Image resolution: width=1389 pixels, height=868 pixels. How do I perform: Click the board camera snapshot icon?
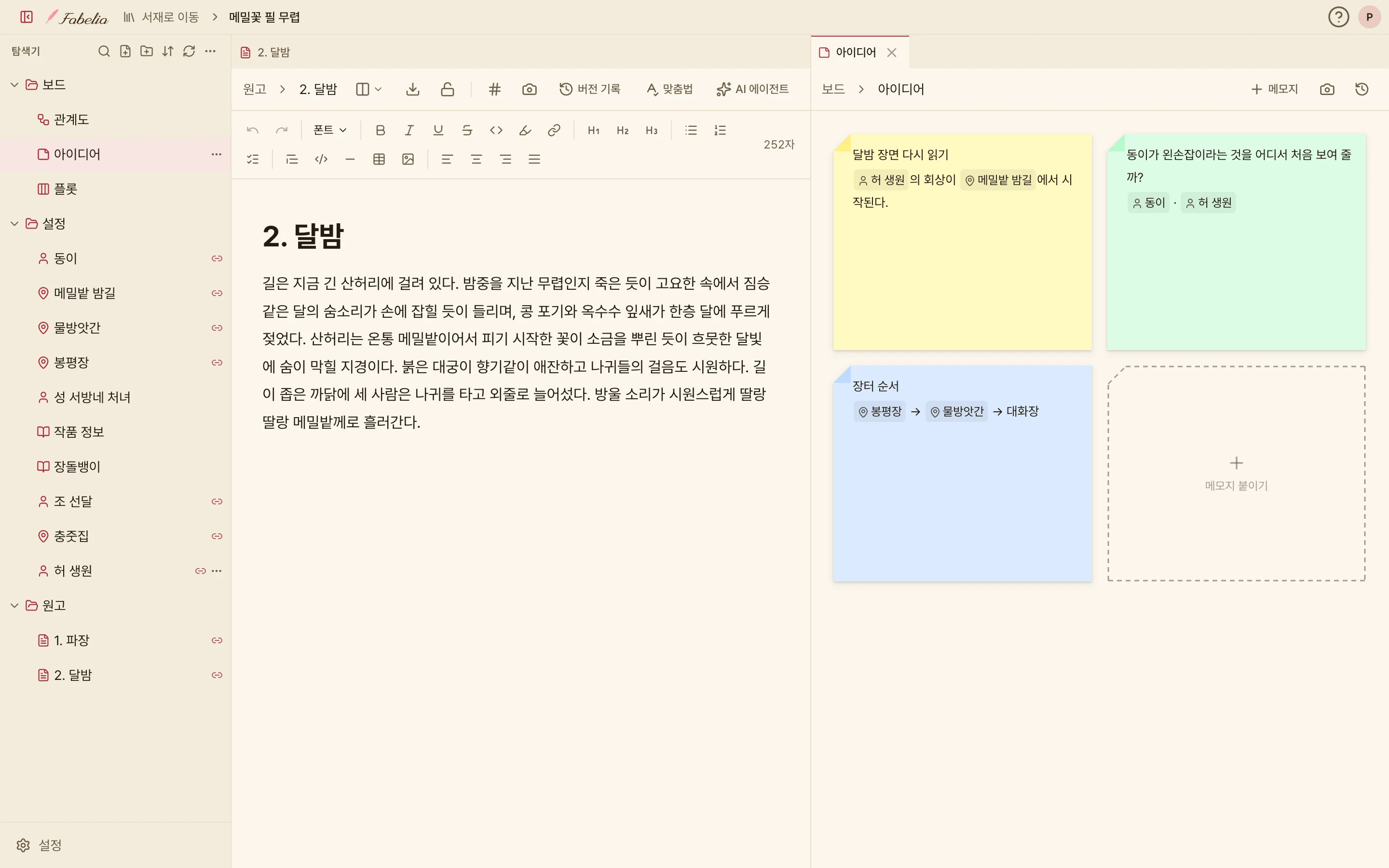[x=1327, y=89]
